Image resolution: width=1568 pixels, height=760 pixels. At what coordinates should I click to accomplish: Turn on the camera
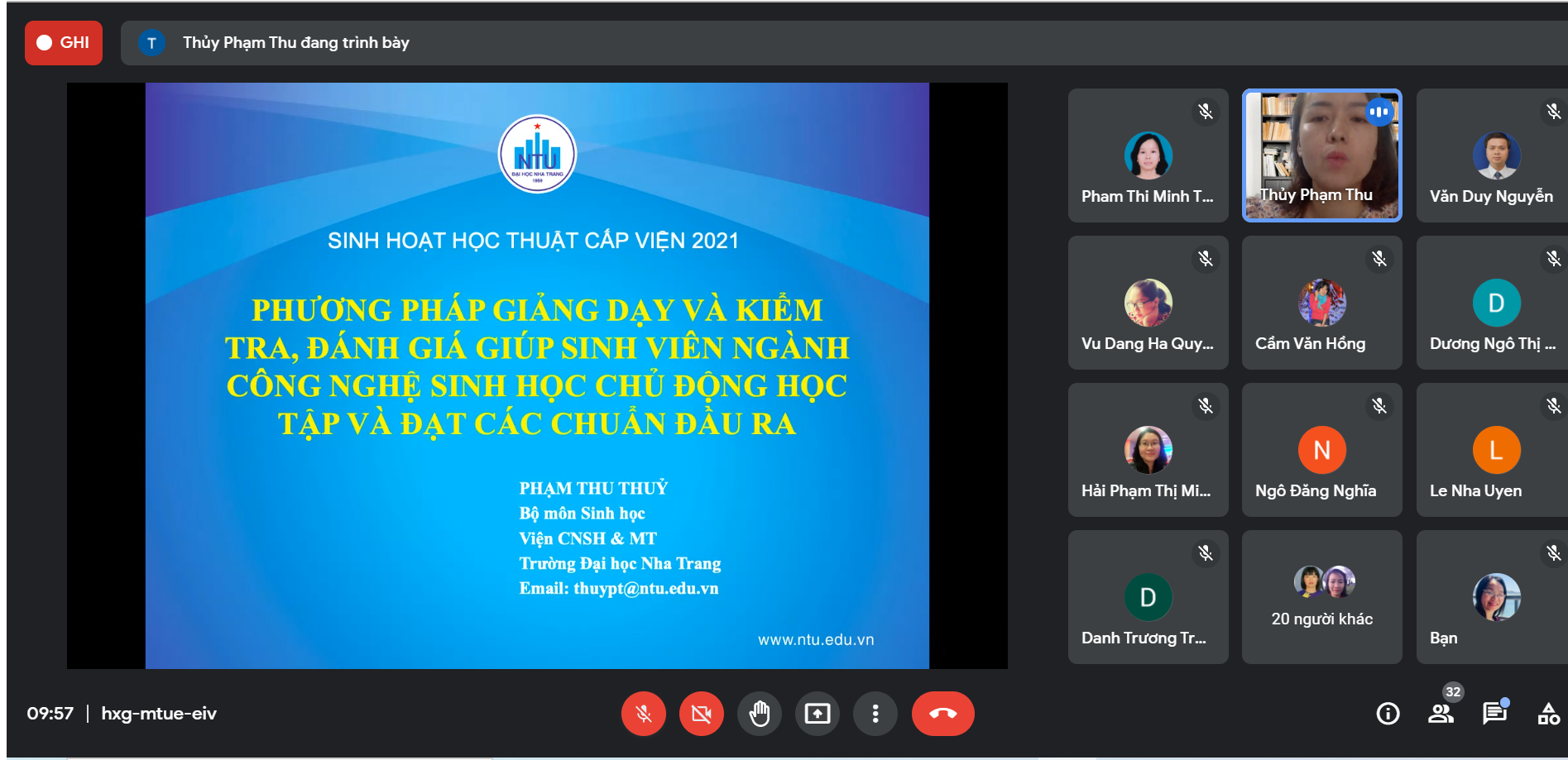tap(701, 713)
